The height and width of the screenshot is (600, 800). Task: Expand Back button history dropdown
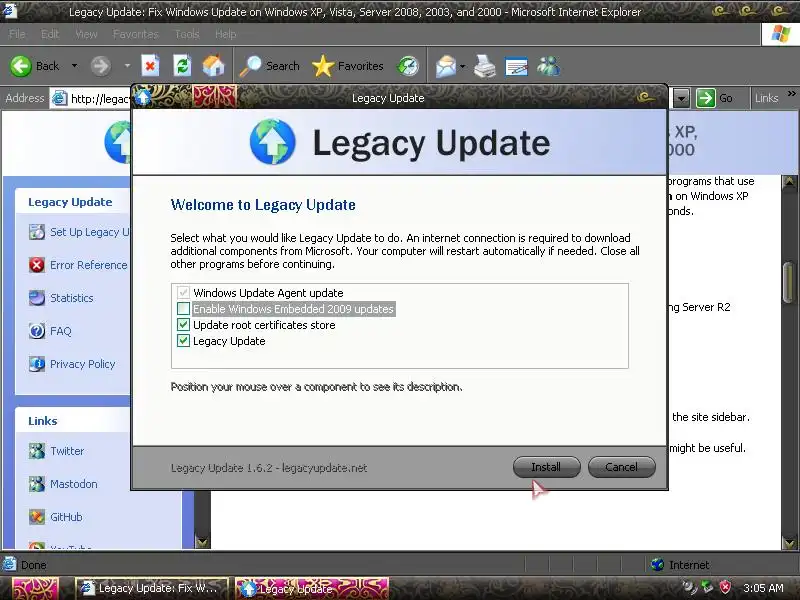coord(74,66)
